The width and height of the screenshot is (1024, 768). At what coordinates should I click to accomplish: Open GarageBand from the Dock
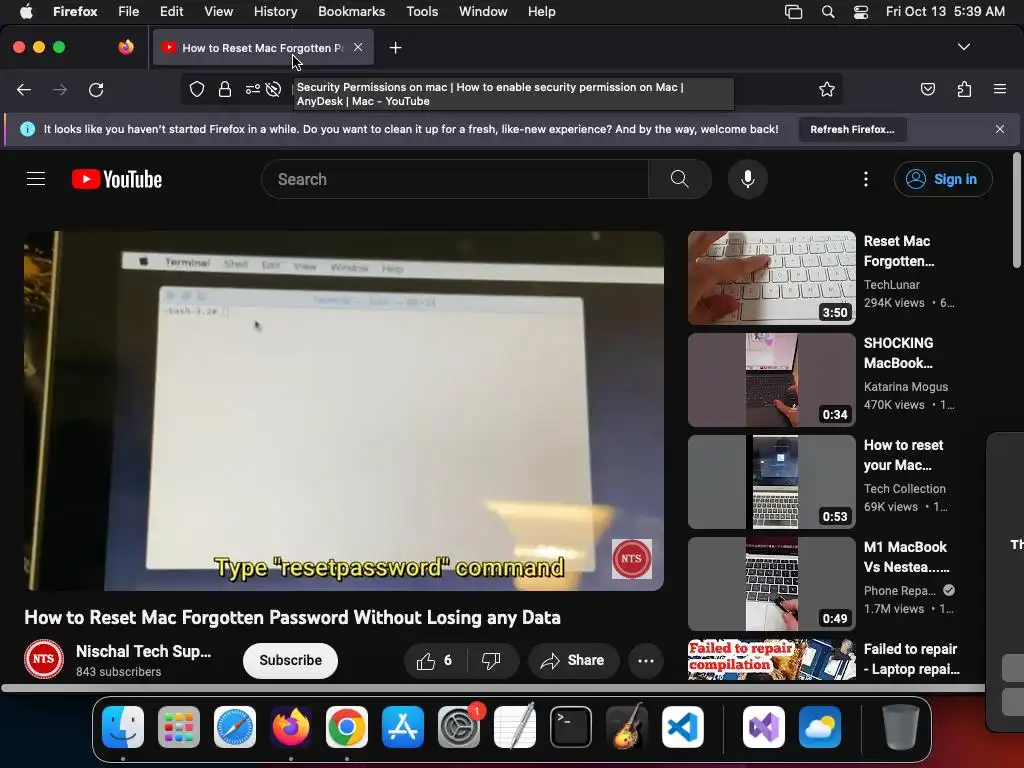tap(627, 726)
